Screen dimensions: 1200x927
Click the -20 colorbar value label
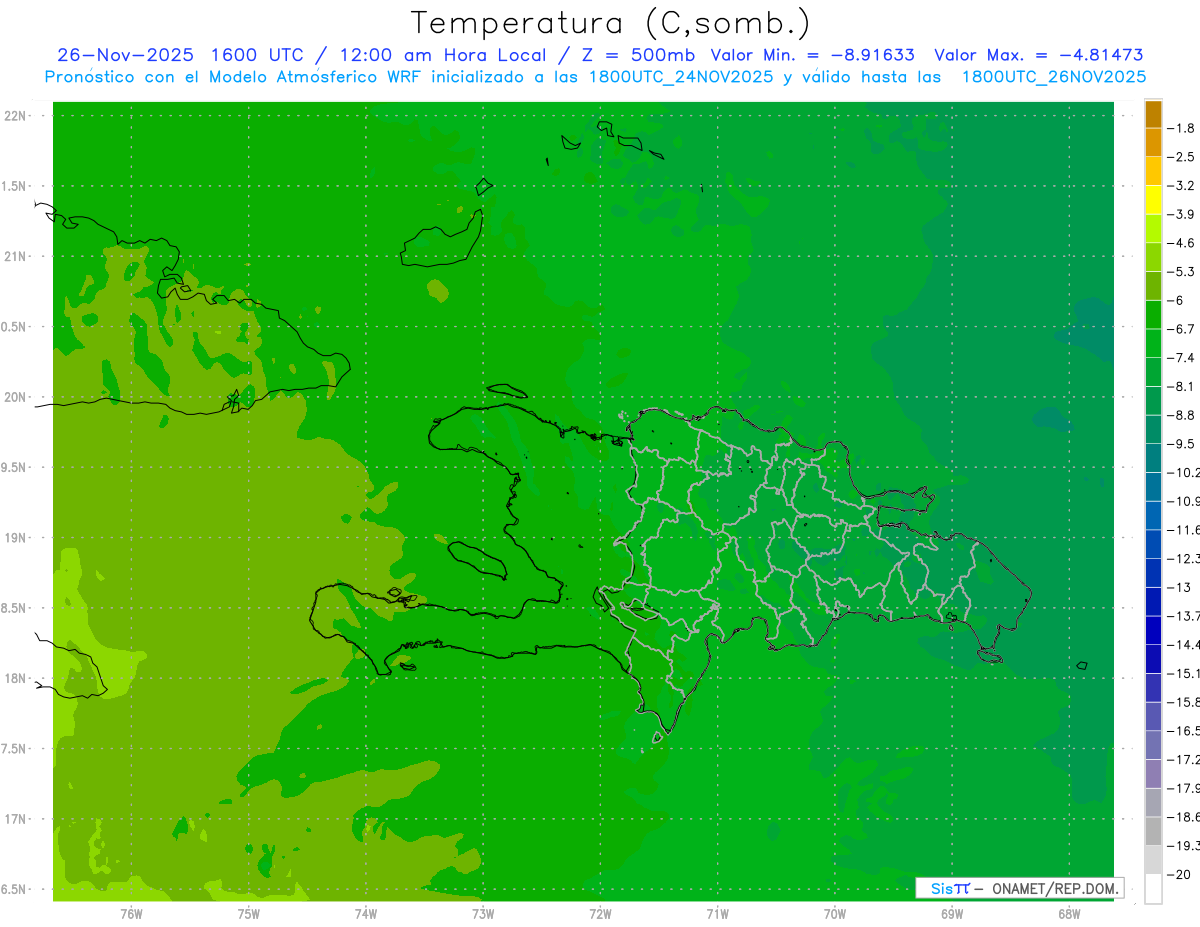coord(1180,874)
